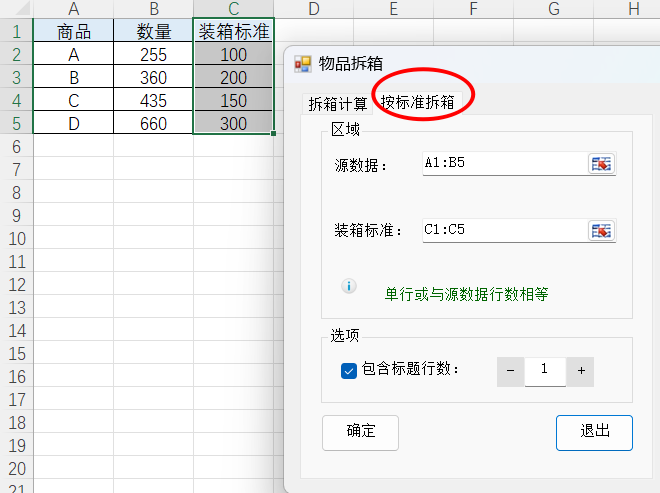Select row 10 header
The width and height of the screenshot is (660, 493).
point(16,239)
